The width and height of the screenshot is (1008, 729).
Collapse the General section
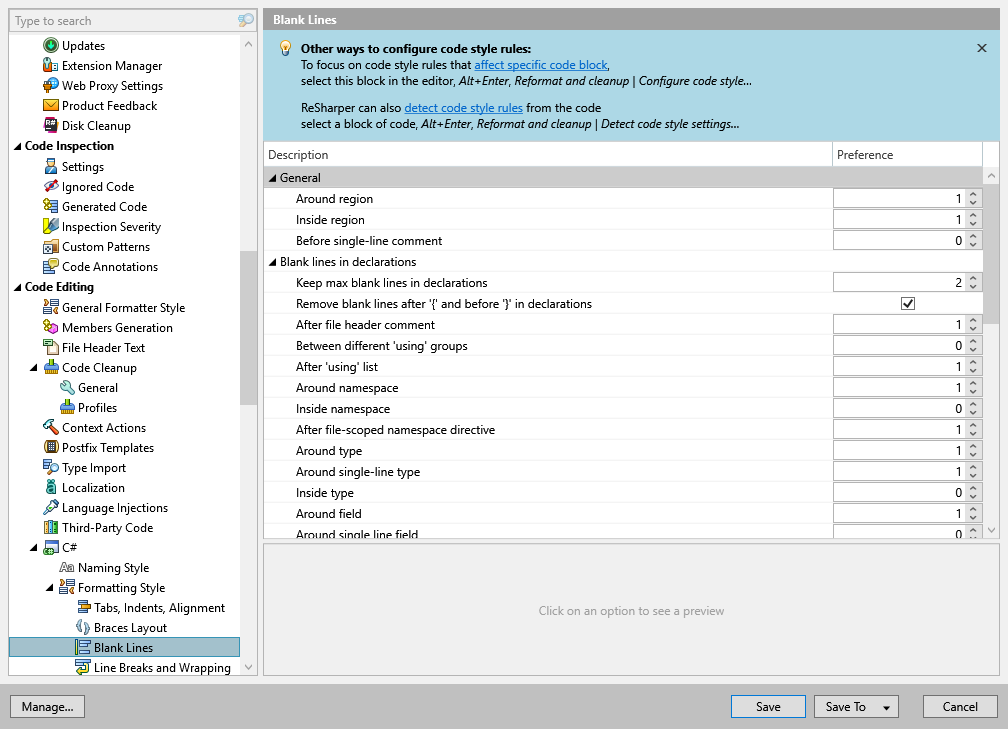pyautogui.click(x=274, y=177)
